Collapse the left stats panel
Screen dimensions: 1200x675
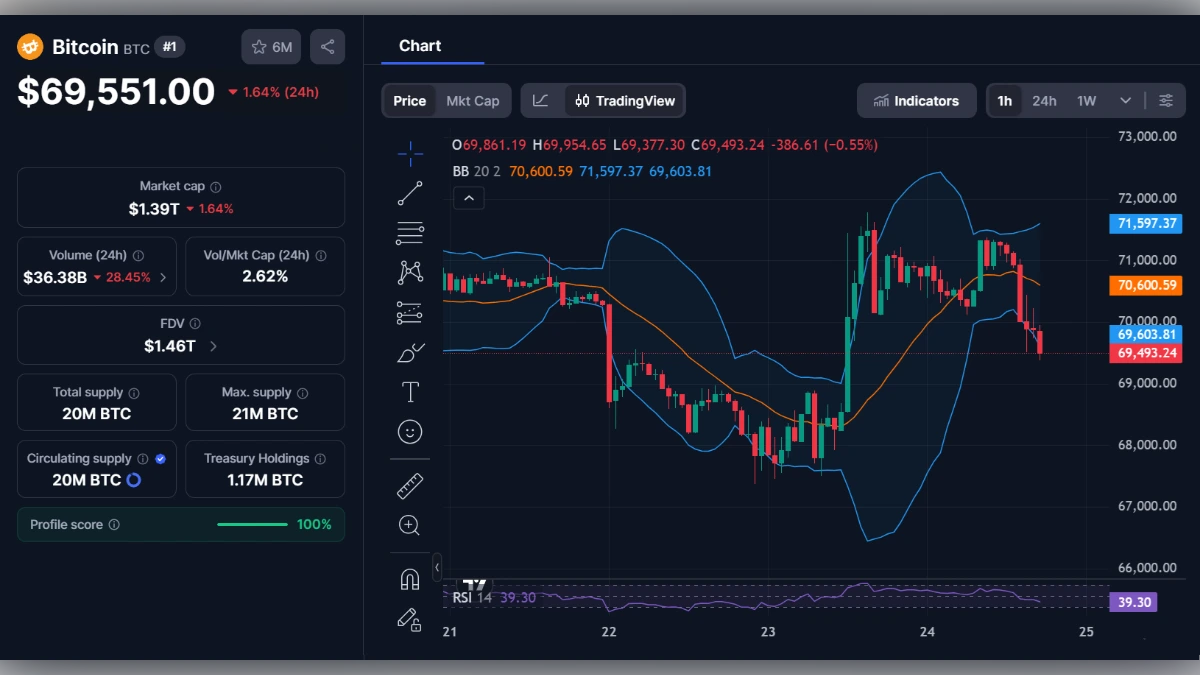(x=436, y=568)
